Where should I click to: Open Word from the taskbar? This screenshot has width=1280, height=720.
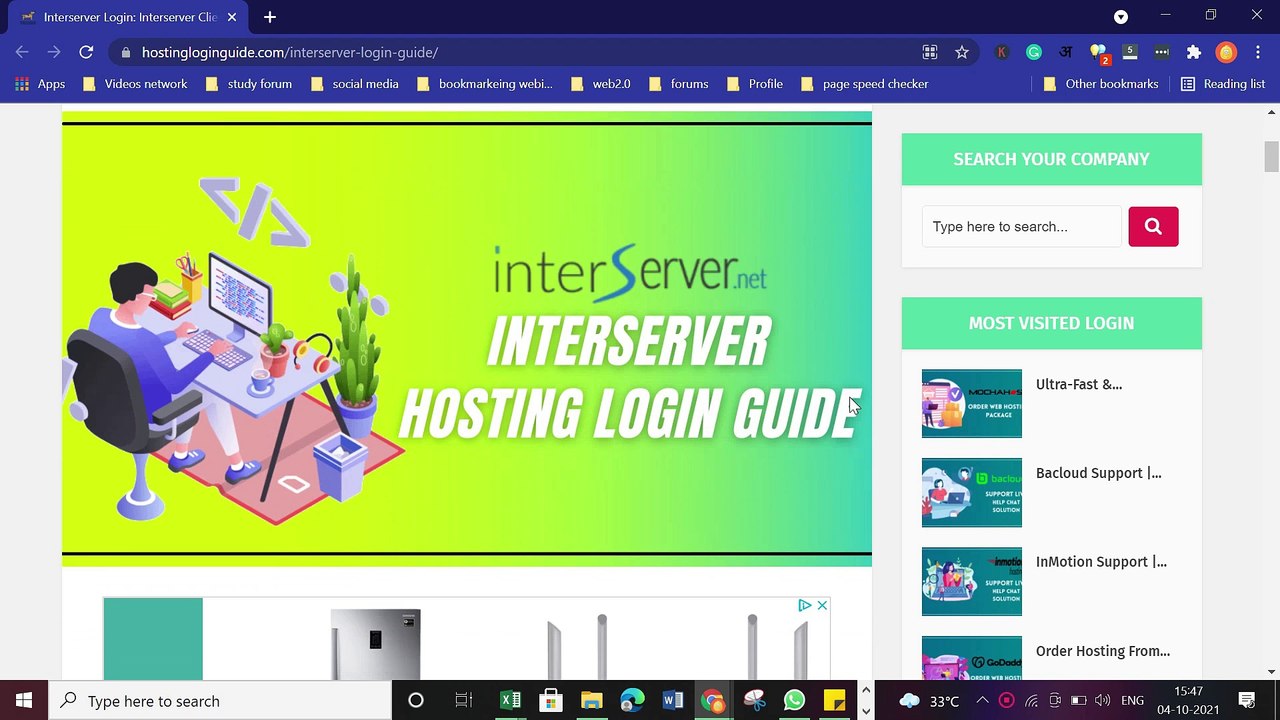[x=672, y=700]
